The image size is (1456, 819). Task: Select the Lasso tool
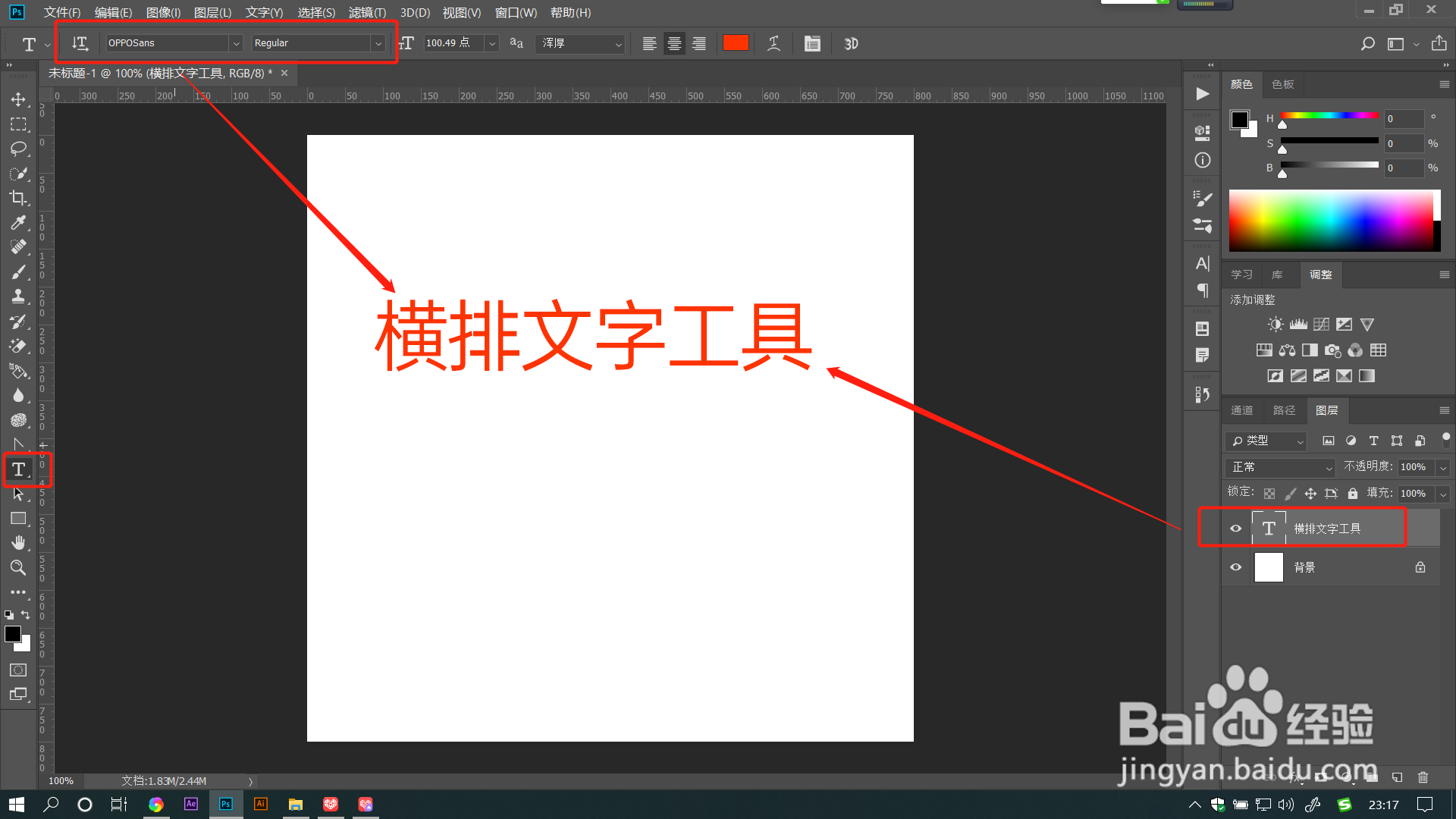click(18, 149)
